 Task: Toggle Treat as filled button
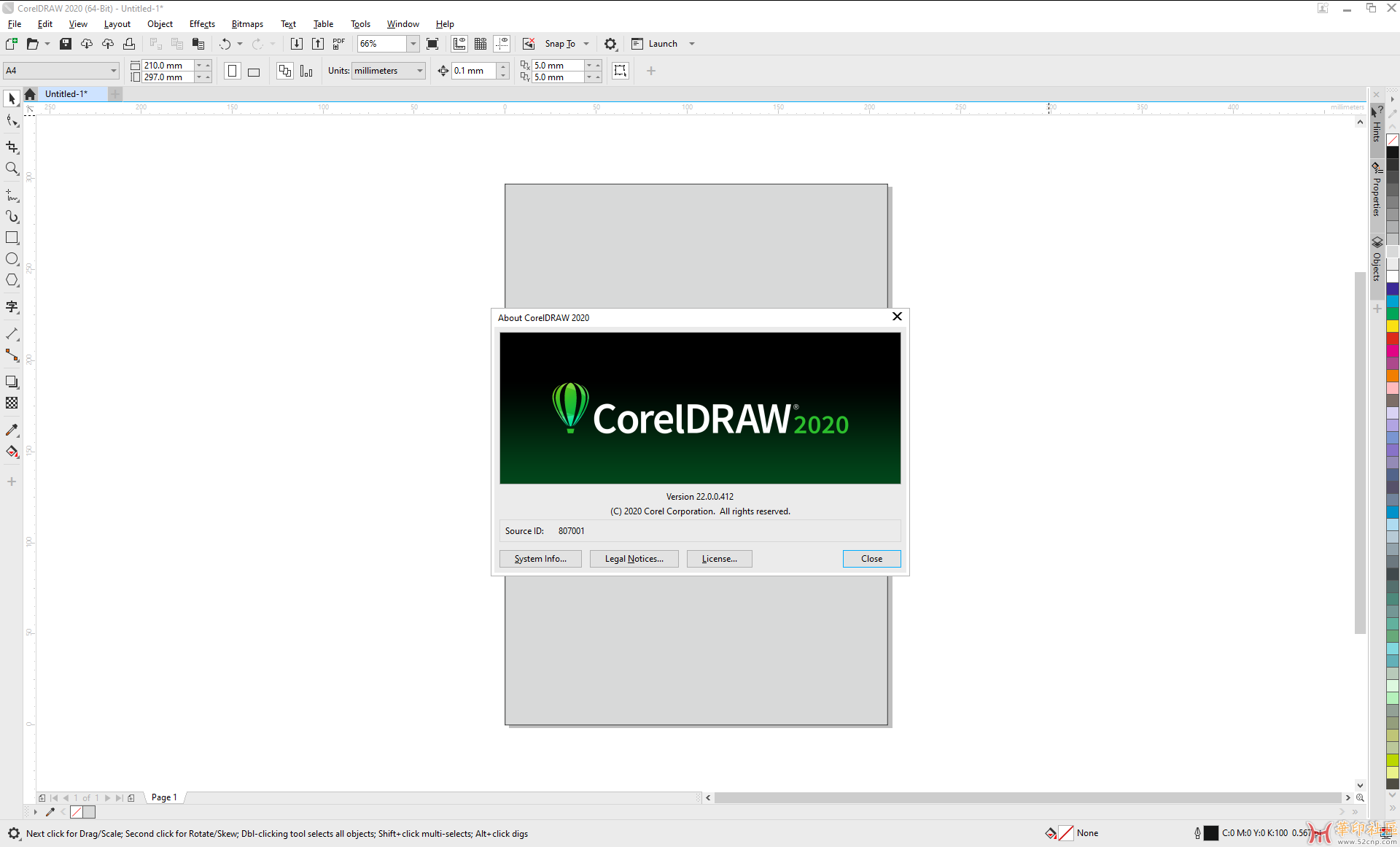tap(621, 71)
